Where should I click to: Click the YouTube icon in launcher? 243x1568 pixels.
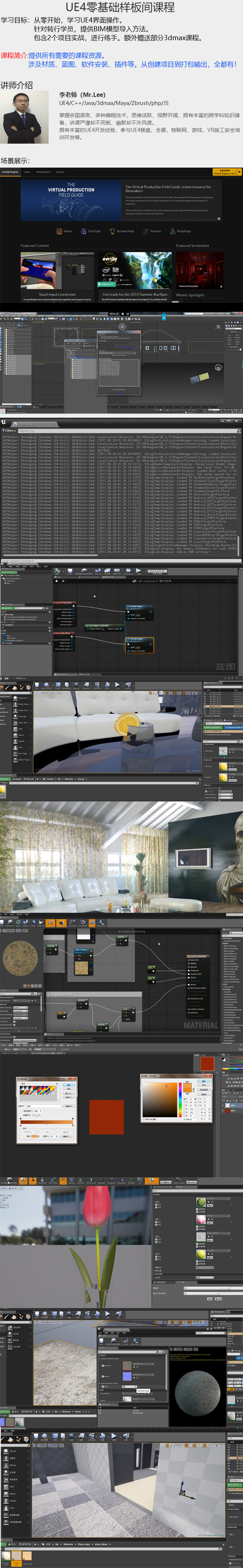[x=83, y=231]
